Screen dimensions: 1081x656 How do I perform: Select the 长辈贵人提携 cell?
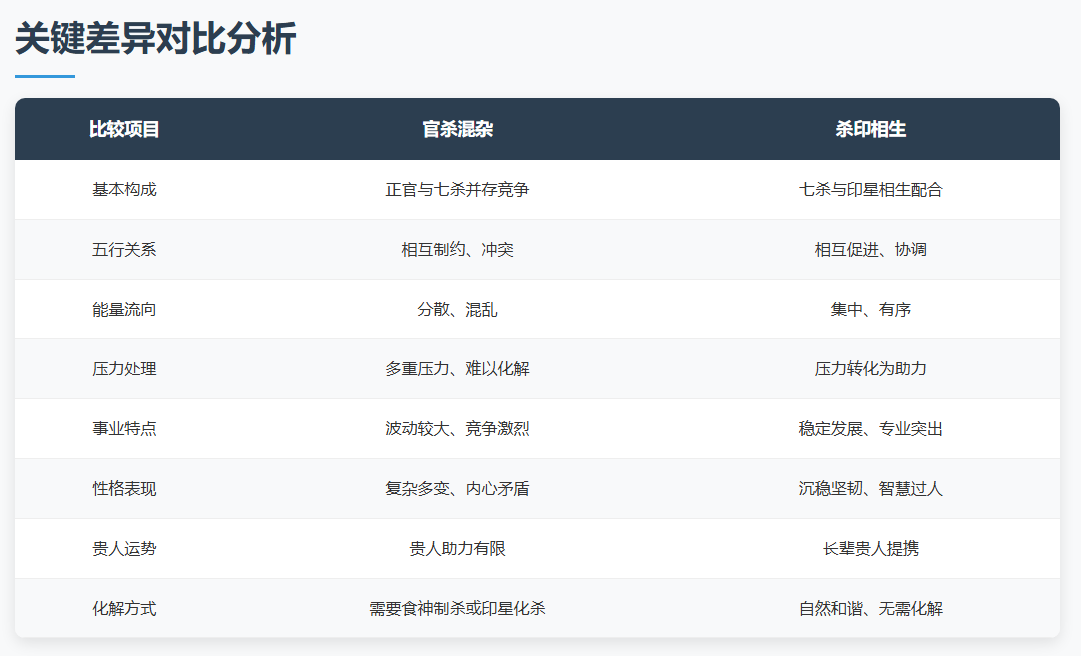tap(870, 549)
